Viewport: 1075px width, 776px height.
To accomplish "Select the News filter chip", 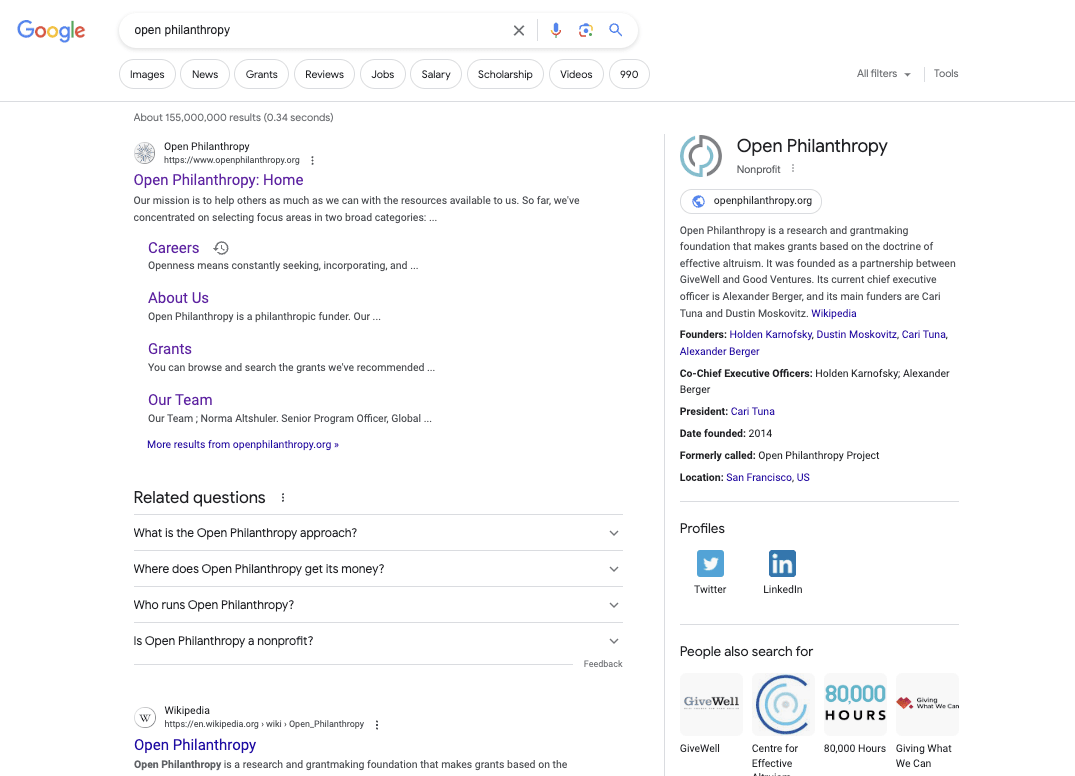I will point(205,74).
